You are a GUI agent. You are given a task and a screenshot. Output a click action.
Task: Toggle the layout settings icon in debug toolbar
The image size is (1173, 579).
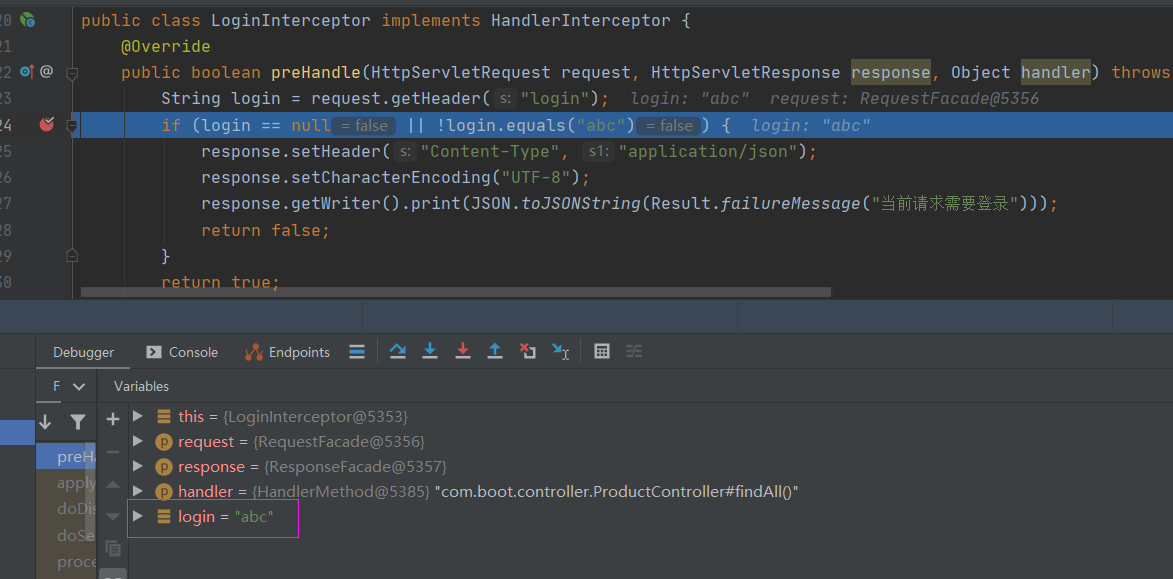pos(633,351)
